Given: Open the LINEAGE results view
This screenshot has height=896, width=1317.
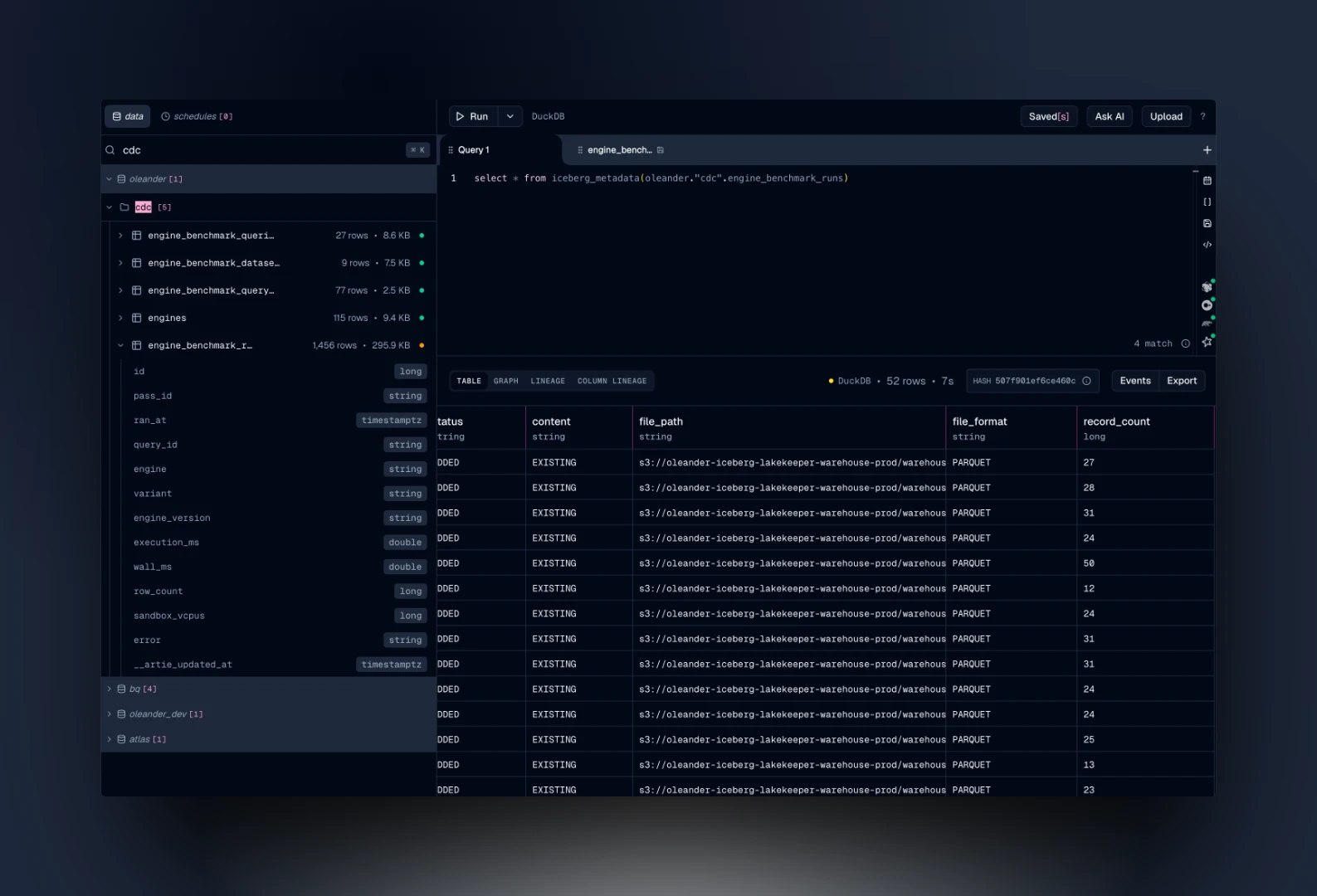Looking at the screenshot, I should coord(548,382).
